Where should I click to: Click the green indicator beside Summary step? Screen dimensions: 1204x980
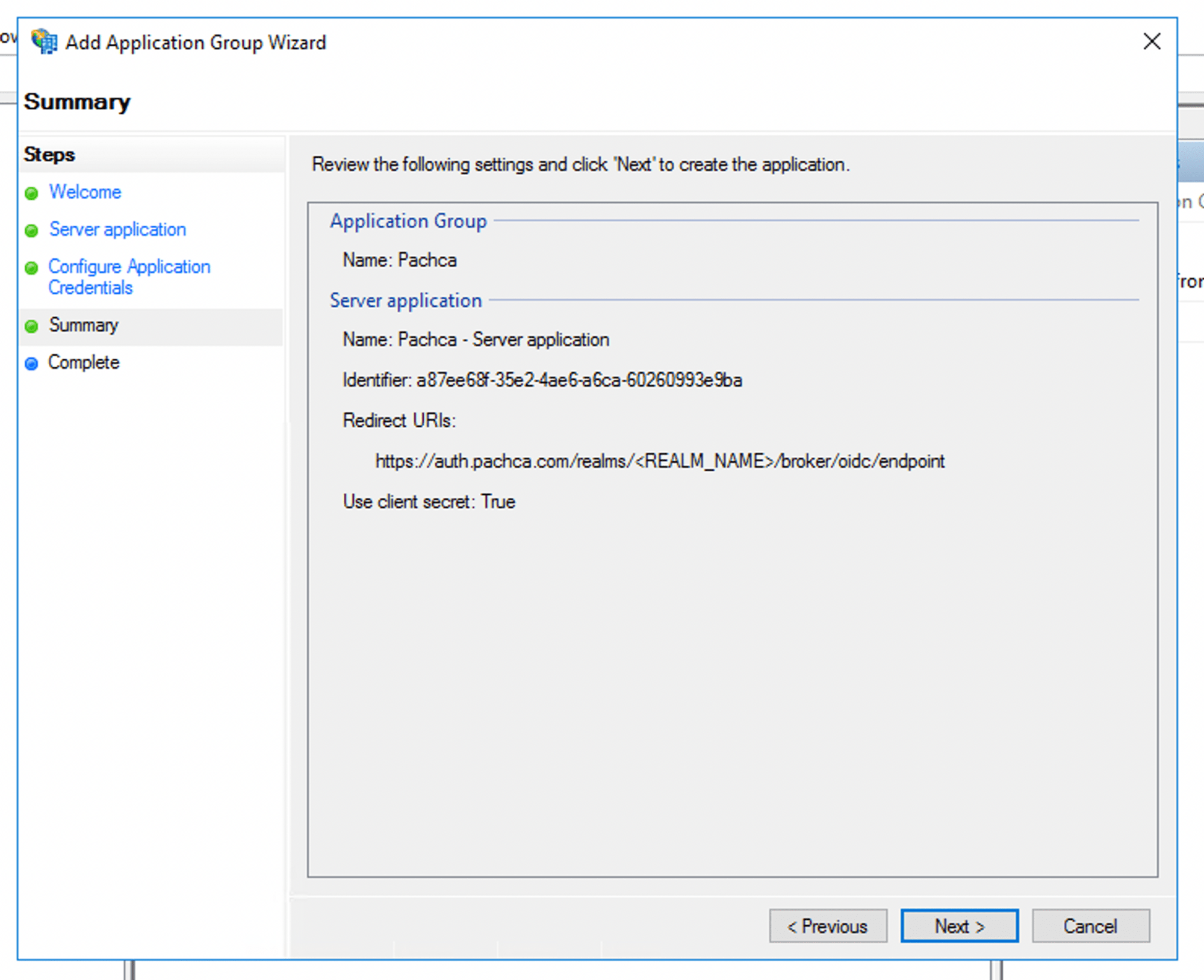point(31,326)
